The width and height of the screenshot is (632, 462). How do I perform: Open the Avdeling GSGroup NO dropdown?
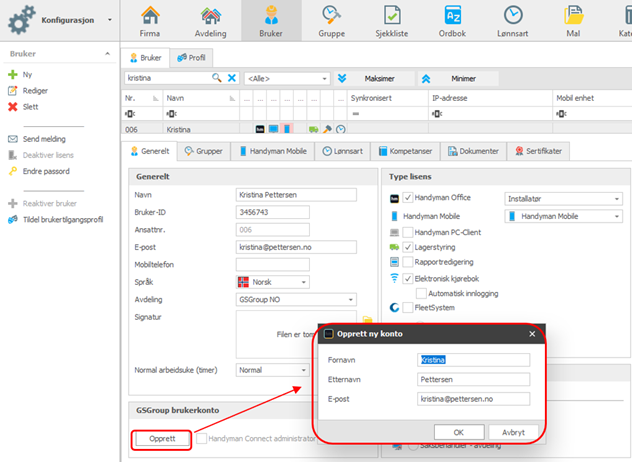(296, 300)
